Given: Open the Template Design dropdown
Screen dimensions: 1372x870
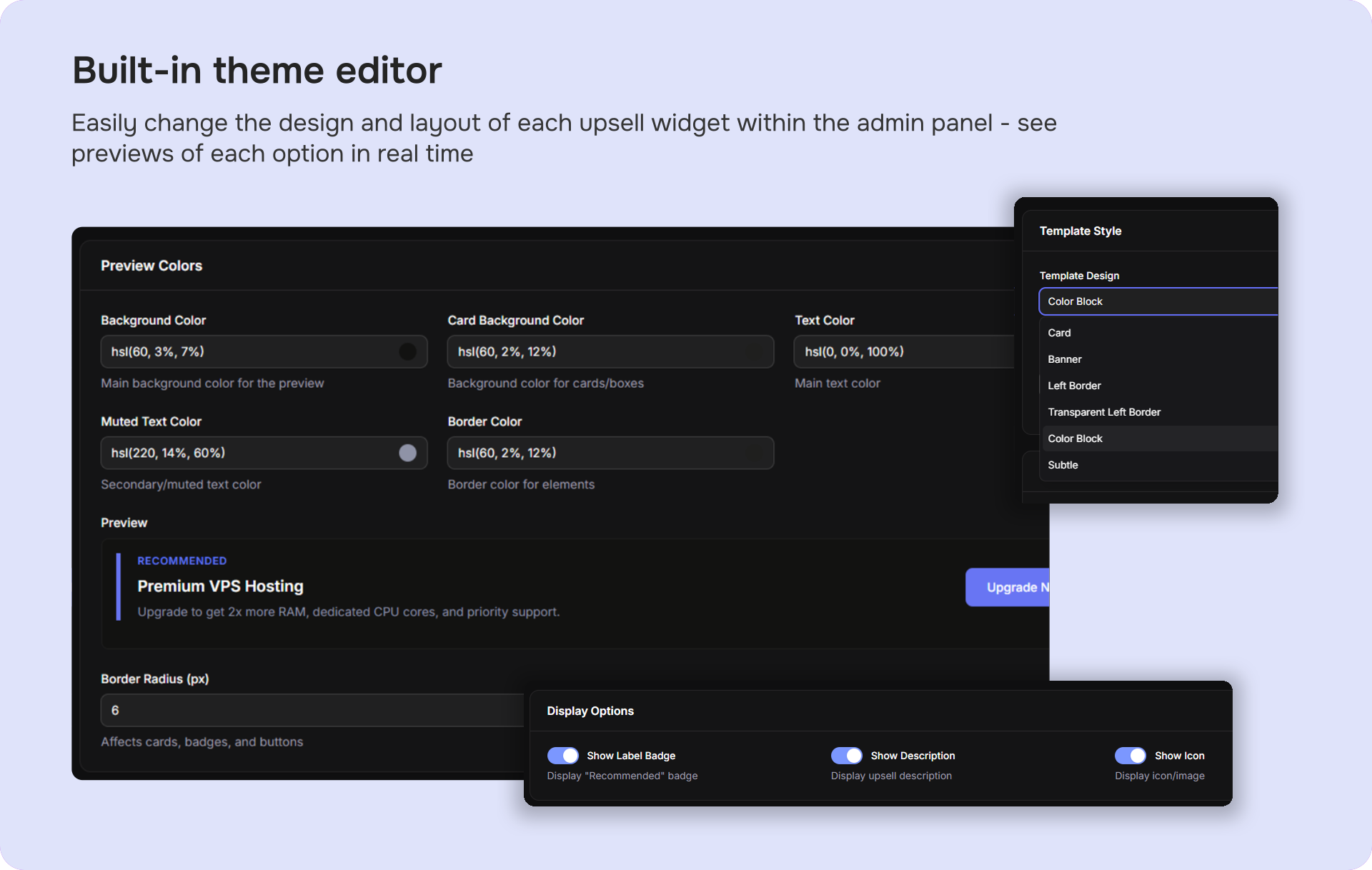Looking at the screenshot, I should pos(1156,301).
